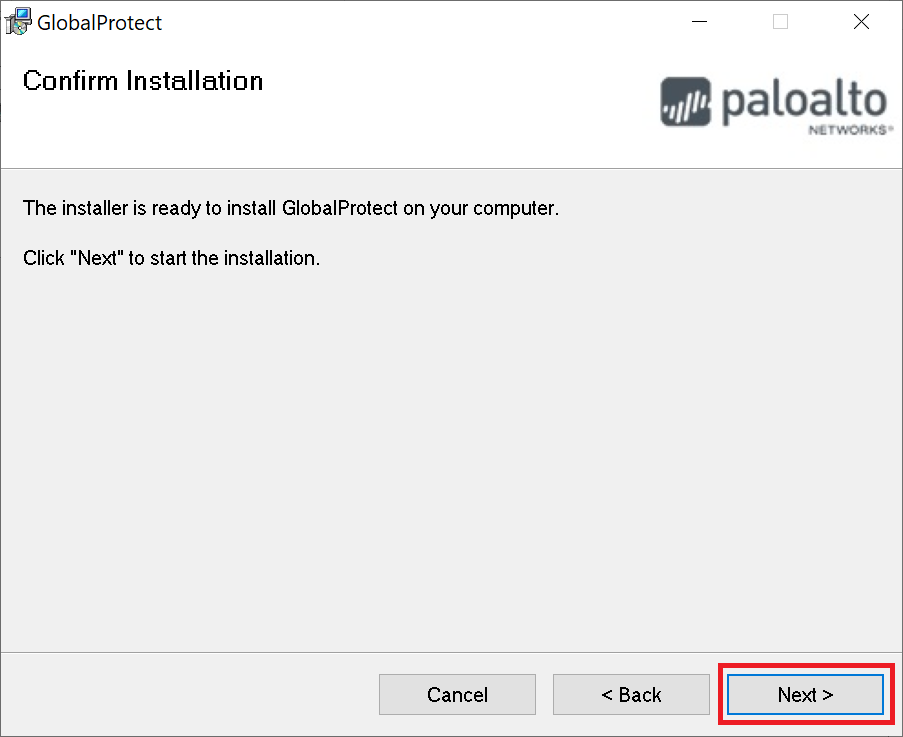Viewport: 903px width, 737px height.
Task: Click between the Cancel and Back buttons
Action: (x=545, y=694)
